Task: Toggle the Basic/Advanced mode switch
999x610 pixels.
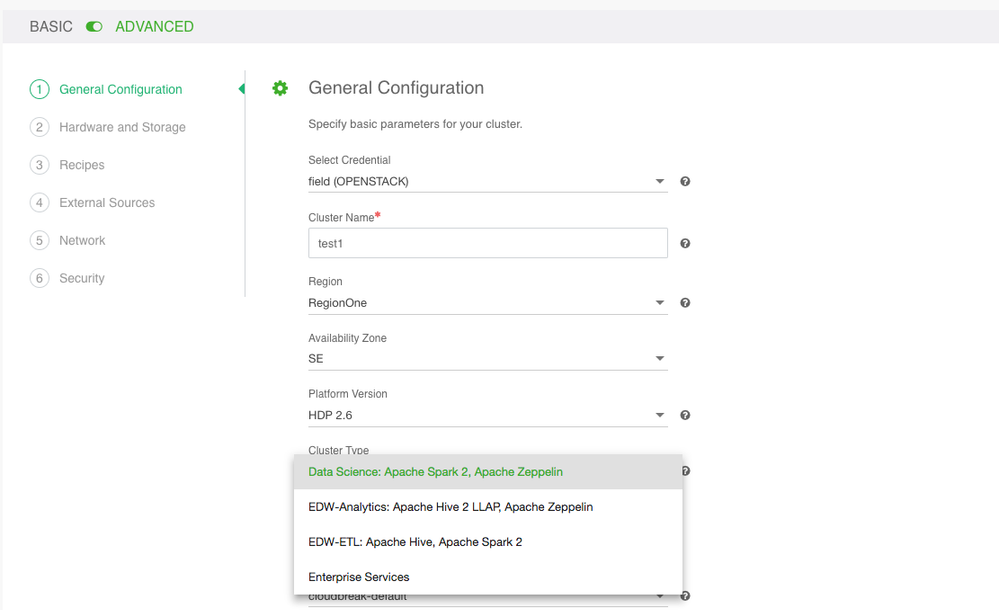Action: [94, 27]
